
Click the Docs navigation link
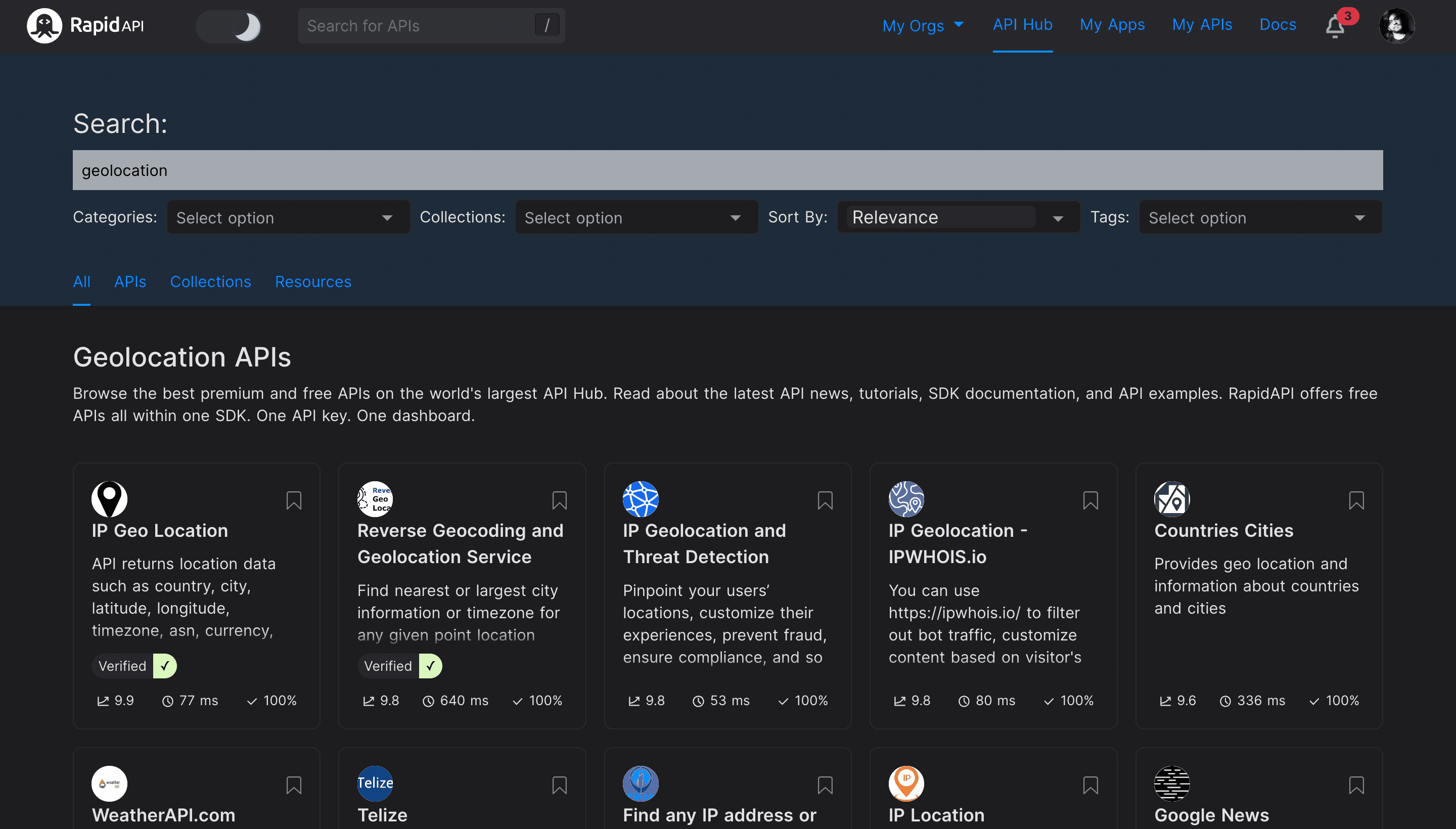(1277, 24)
